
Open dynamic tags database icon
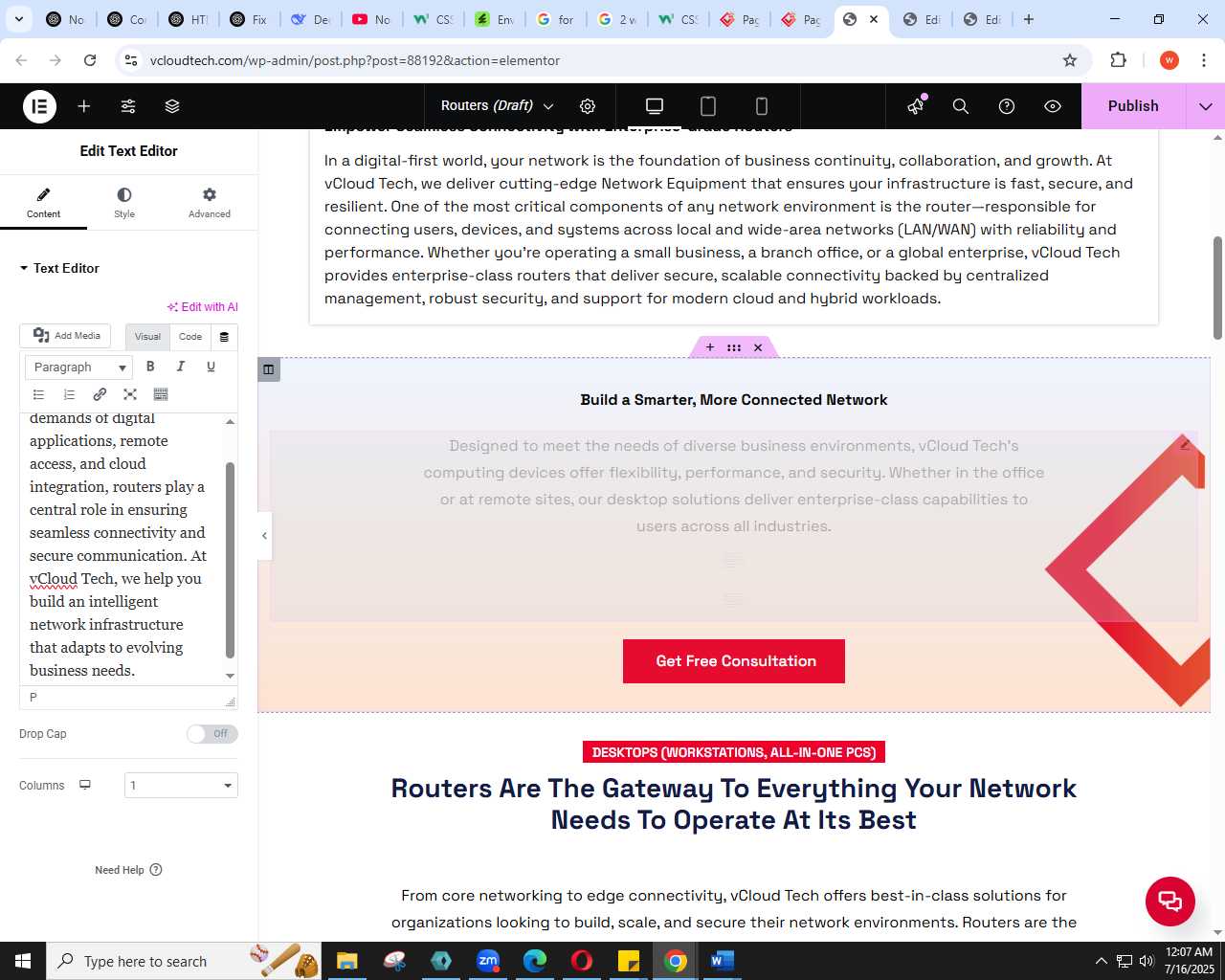coord(224,337)
